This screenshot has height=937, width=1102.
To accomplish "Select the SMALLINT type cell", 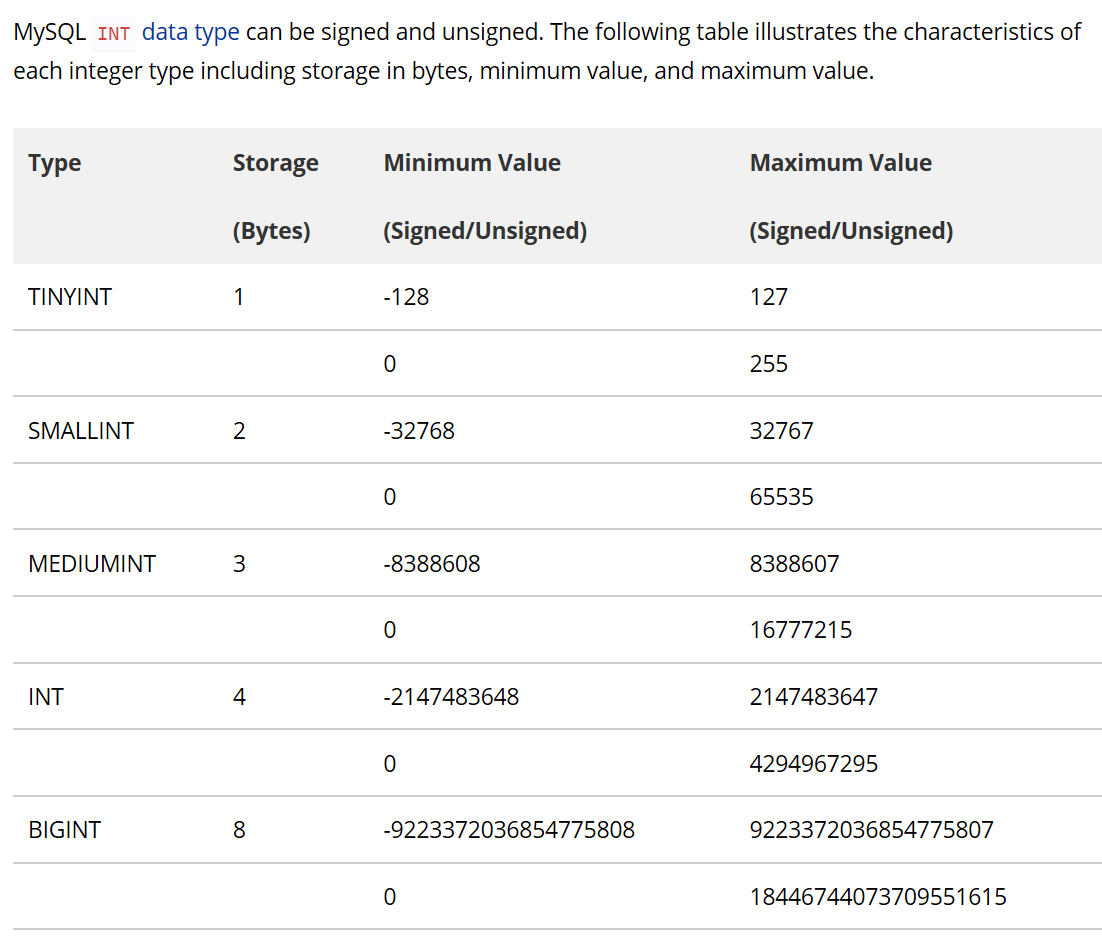I will [81, 431].
